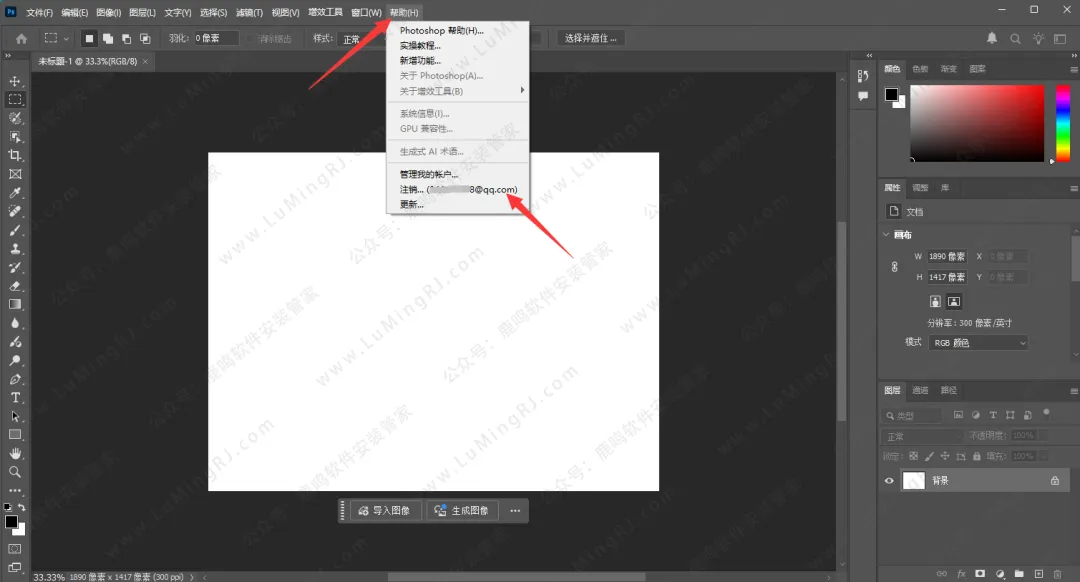This screenshot has height=582, width=1080.
Task: Select the Move tool
Action: [15, 81]
